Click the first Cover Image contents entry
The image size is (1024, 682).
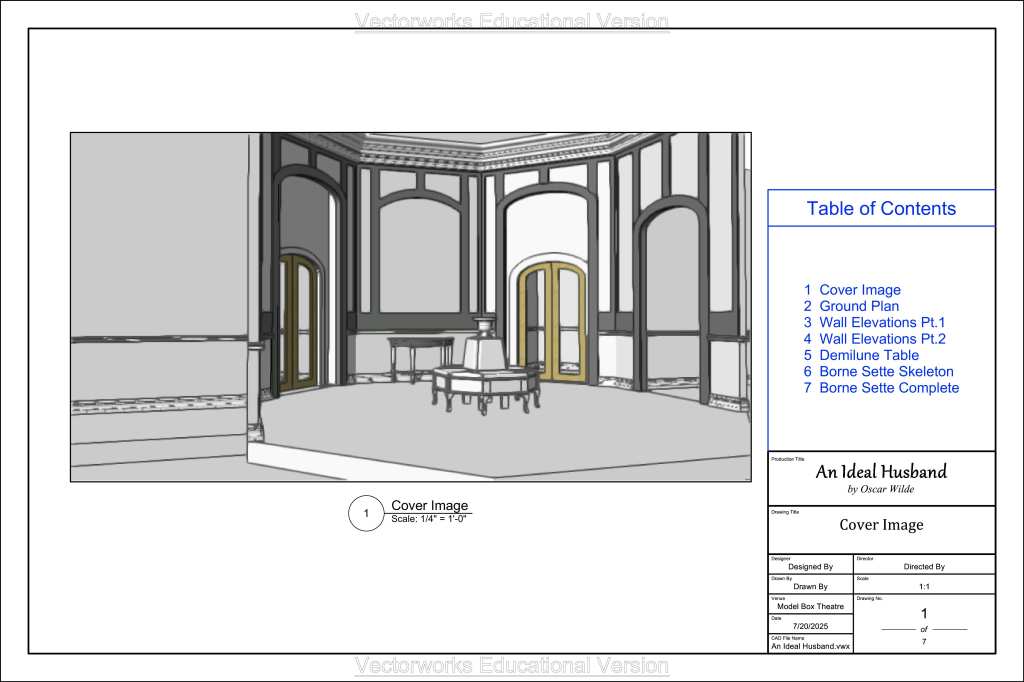(x=859, y=290)
